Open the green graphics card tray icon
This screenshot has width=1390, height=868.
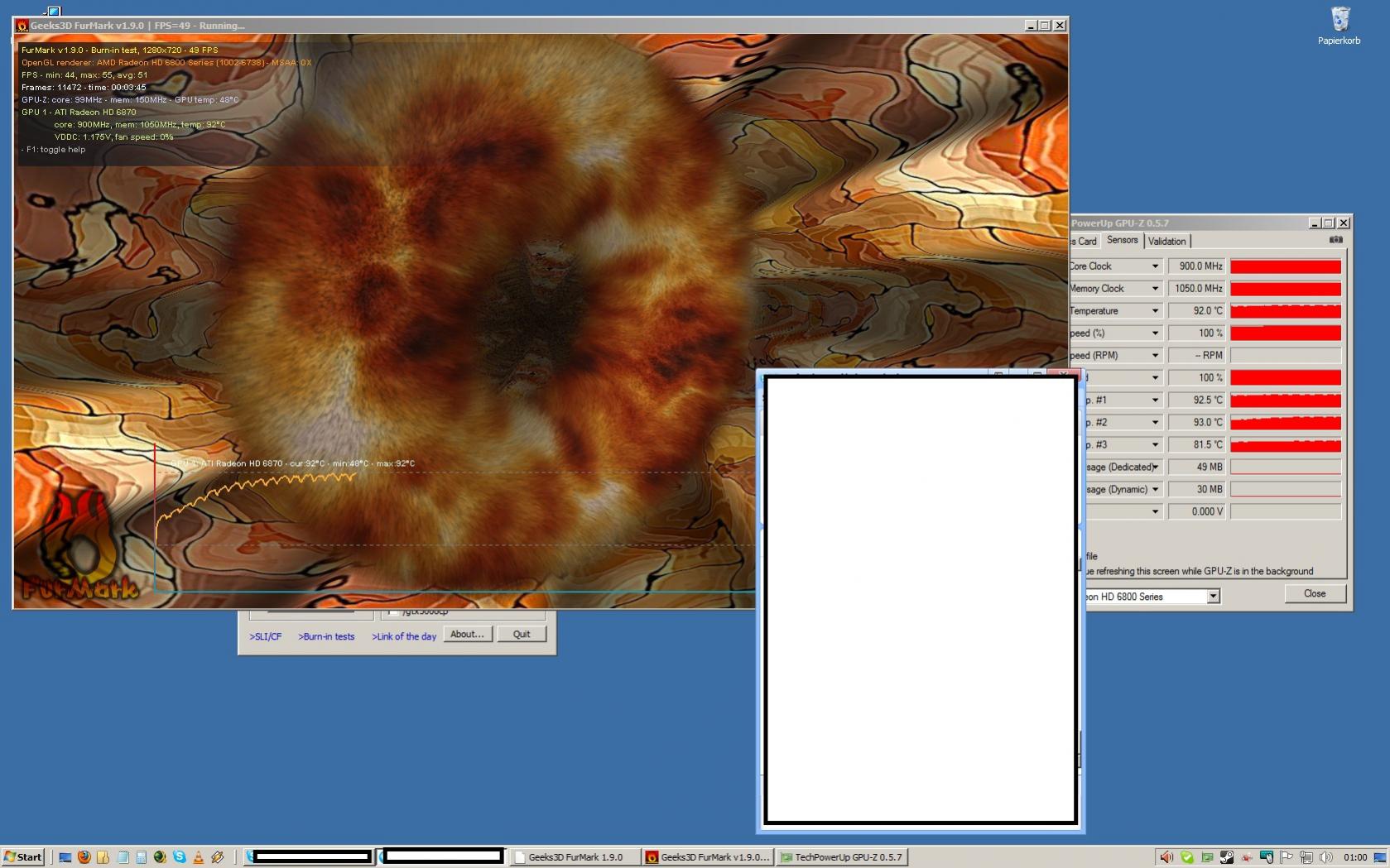tap(1207, 857)
